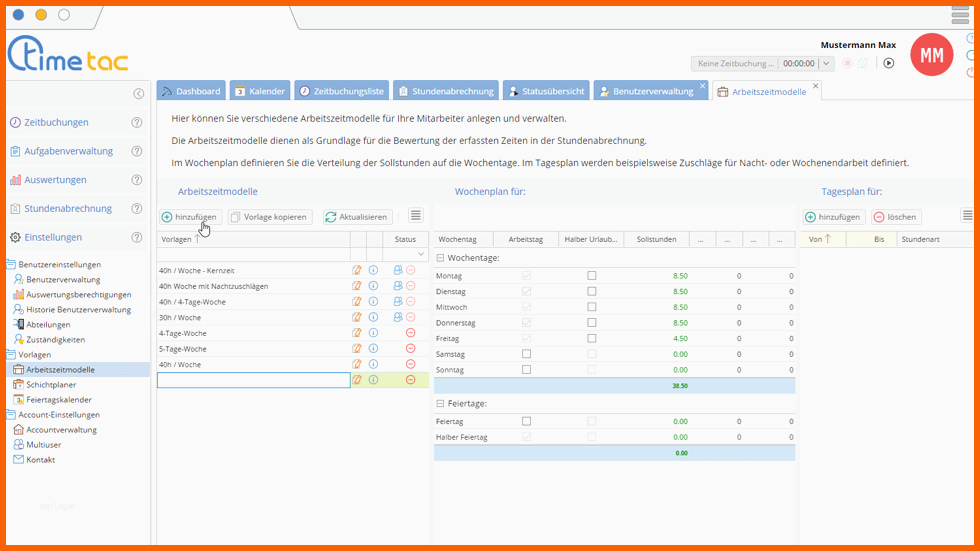Check the Arbeitstag box for Feiertag
The height and width of the screenshot is (551, 980).
coord(526,421)
